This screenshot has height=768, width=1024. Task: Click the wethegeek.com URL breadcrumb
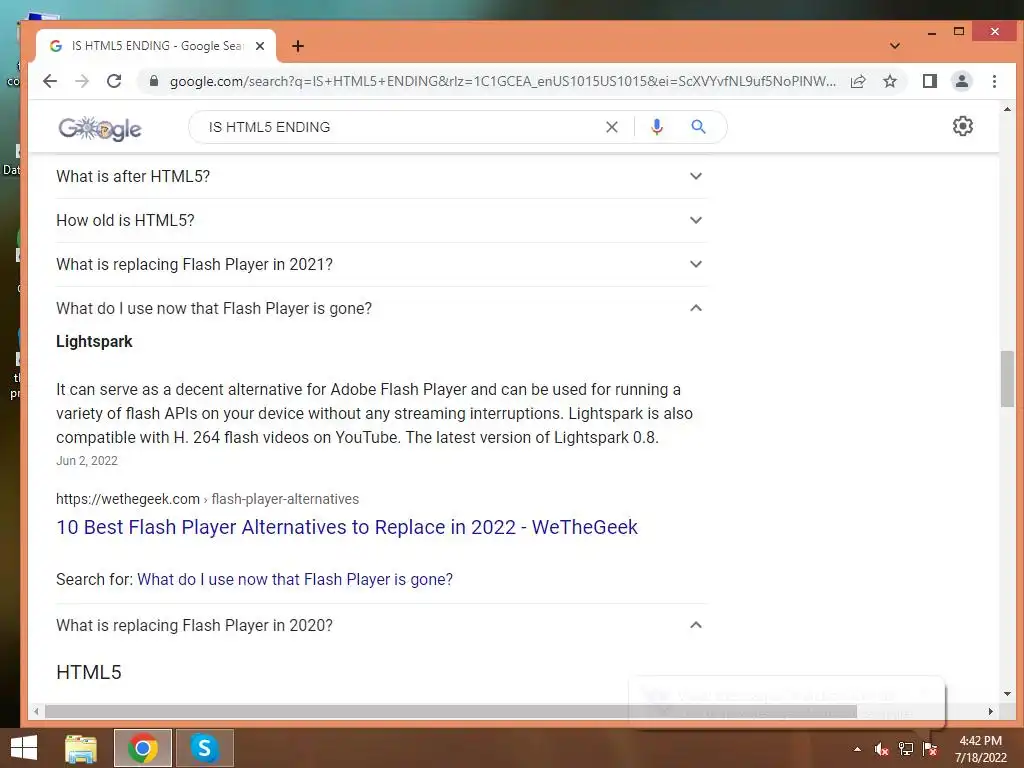click(x=207, y=499)
